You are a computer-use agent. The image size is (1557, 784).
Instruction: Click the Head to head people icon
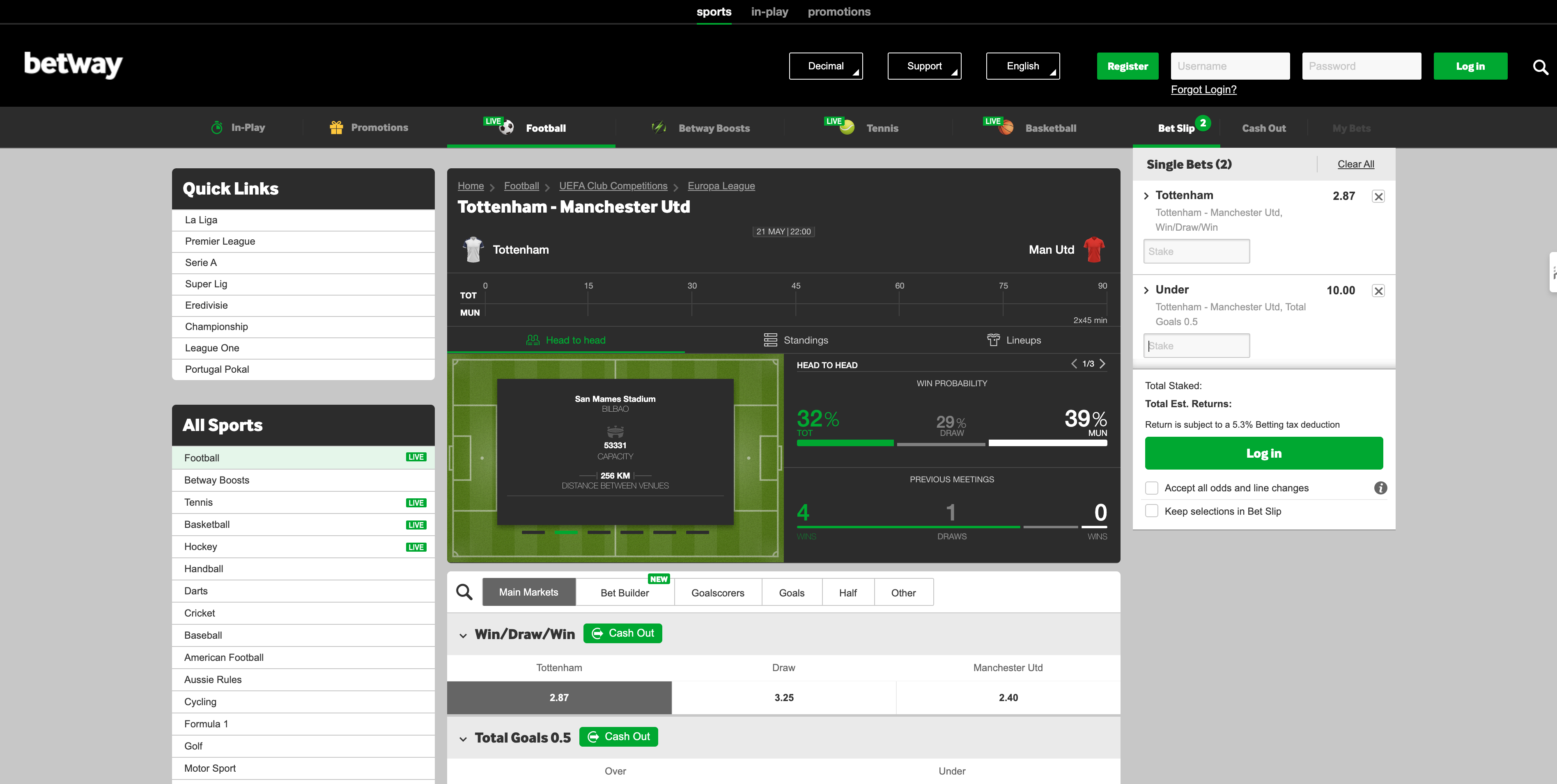533,340
